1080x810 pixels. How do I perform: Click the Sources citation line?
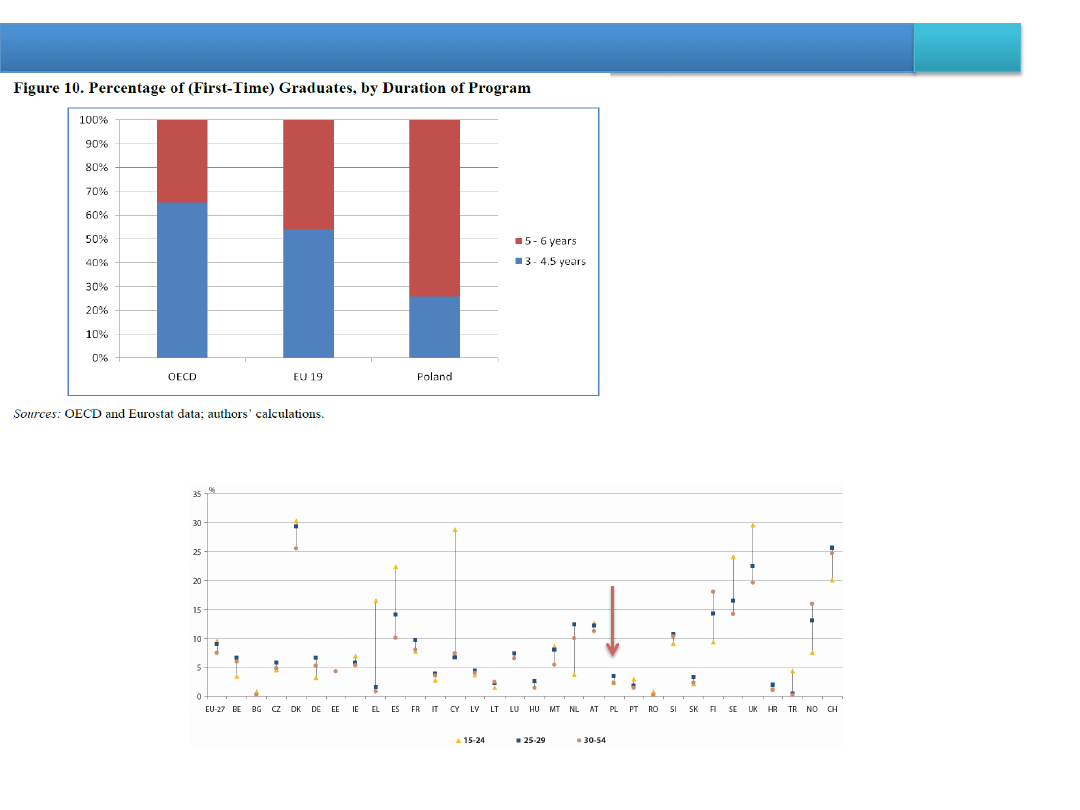tap(168, 413)
